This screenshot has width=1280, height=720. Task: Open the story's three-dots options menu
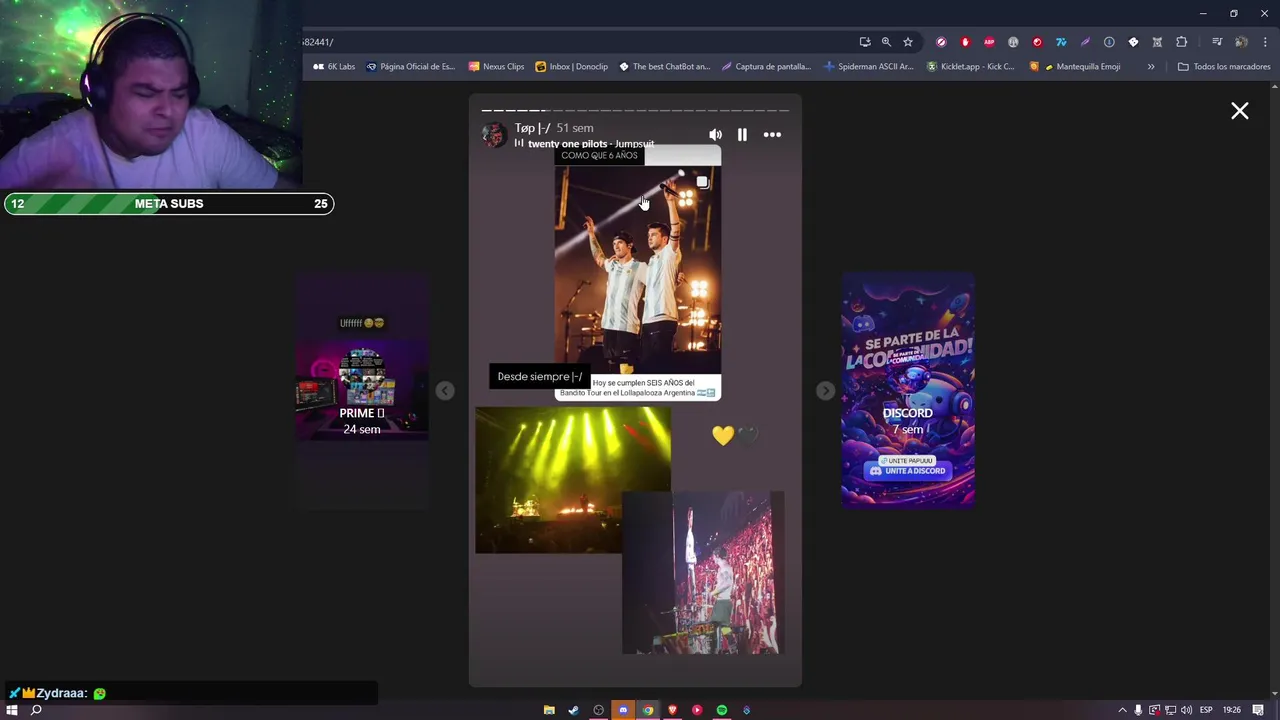tap(772, 134)
